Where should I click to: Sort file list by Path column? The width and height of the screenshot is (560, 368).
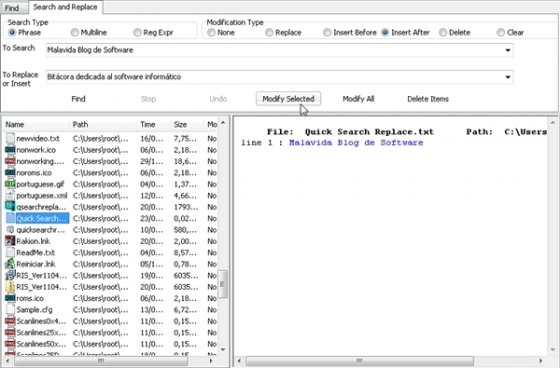coord(103,124)
